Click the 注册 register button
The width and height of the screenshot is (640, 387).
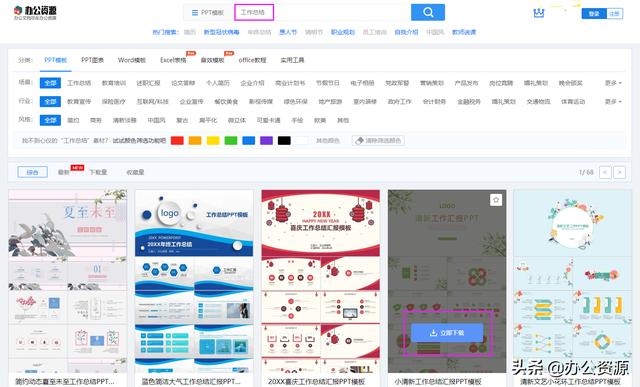click(x=614, y=13)
